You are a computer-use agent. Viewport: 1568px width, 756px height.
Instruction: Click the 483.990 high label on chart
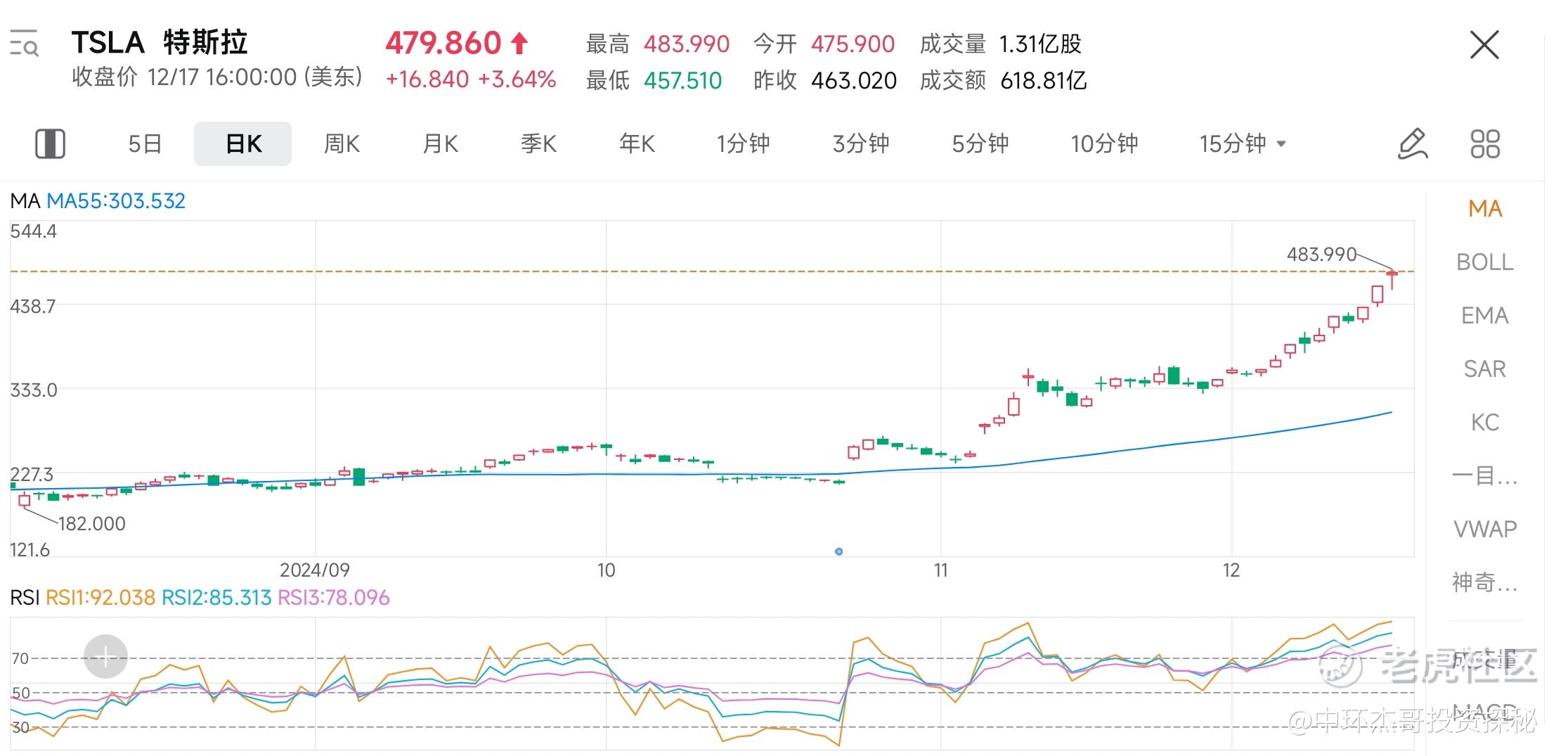1321,254
